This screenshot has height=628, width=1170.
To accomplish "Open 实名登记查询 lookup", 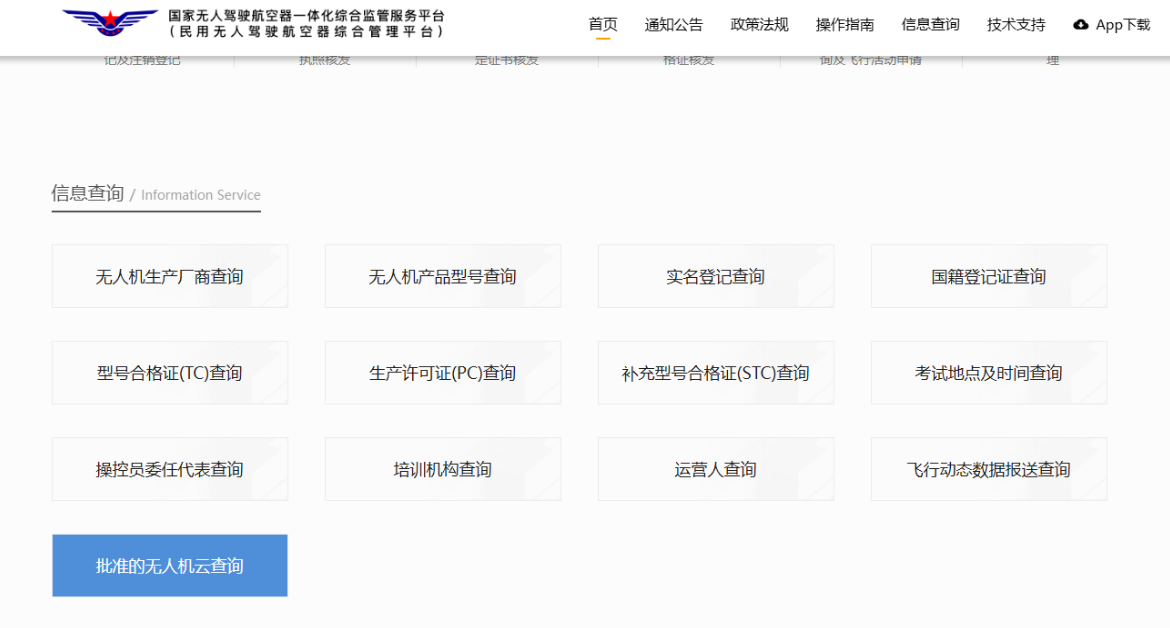I will point(715,276).
